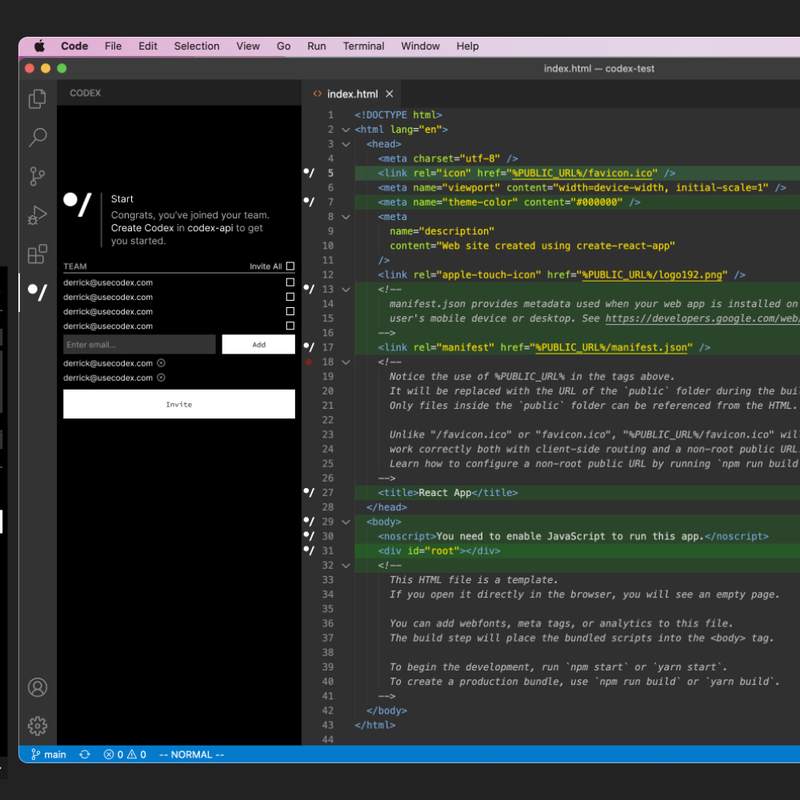The height and width of the screenshot is (800, 800).
Task: Click the Codex gutter marker on line 5
Action: (x=310, y=173)
